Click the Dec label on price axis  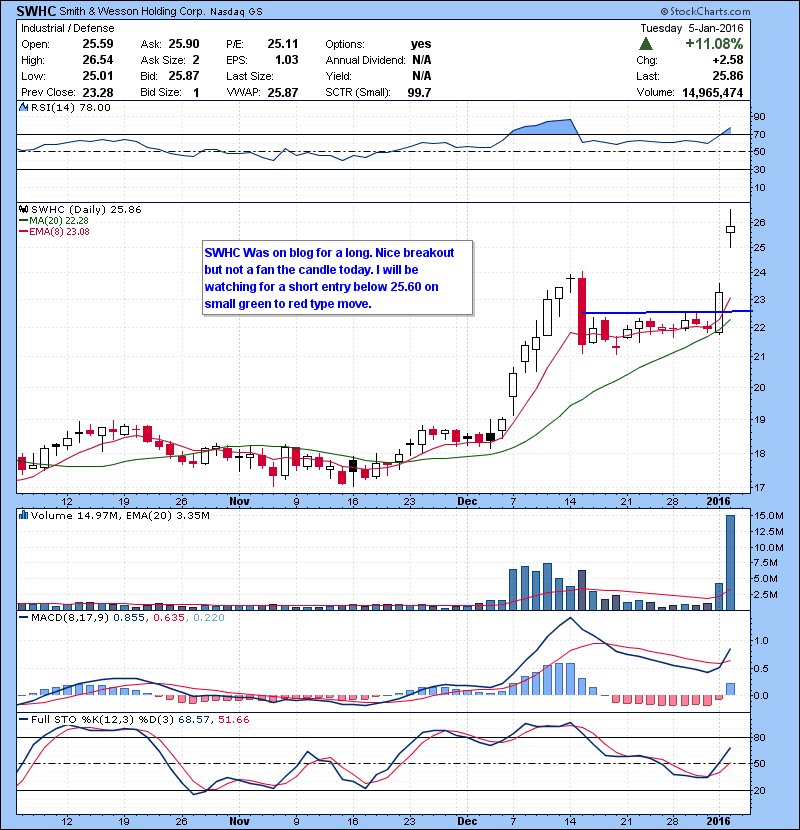point(467,501)
